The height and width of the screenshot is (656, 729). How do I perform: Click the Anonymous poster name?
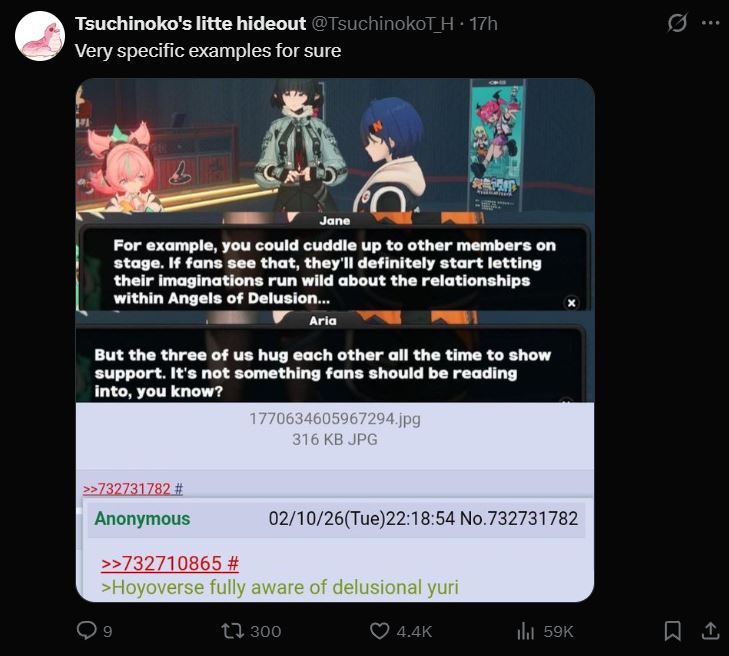pos(142,518)
